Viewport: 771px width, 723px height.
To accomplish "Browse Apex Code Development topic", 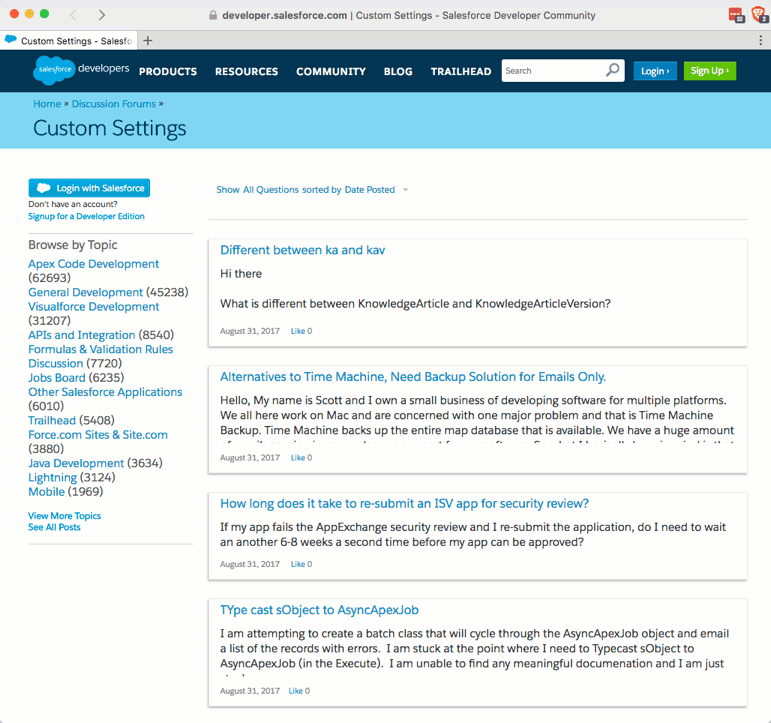I will (93, 264).
